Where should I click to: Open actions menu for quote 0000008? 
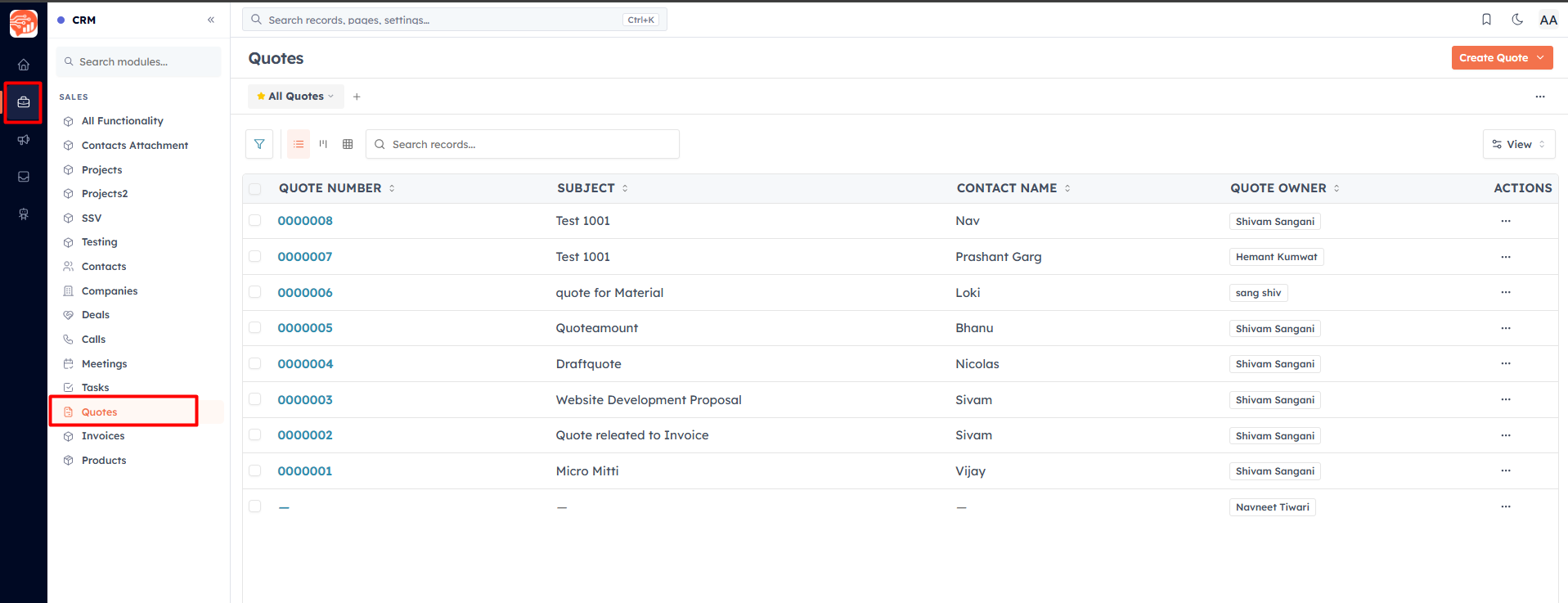click(1506, 221)
